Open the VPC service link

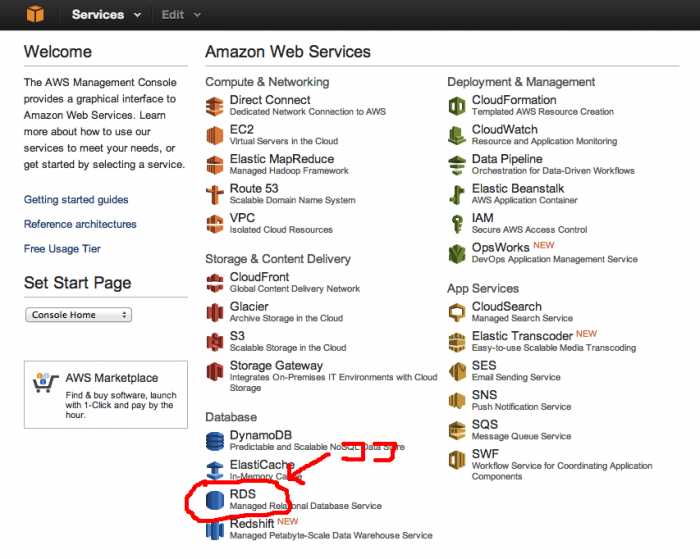tap(242, 218)
